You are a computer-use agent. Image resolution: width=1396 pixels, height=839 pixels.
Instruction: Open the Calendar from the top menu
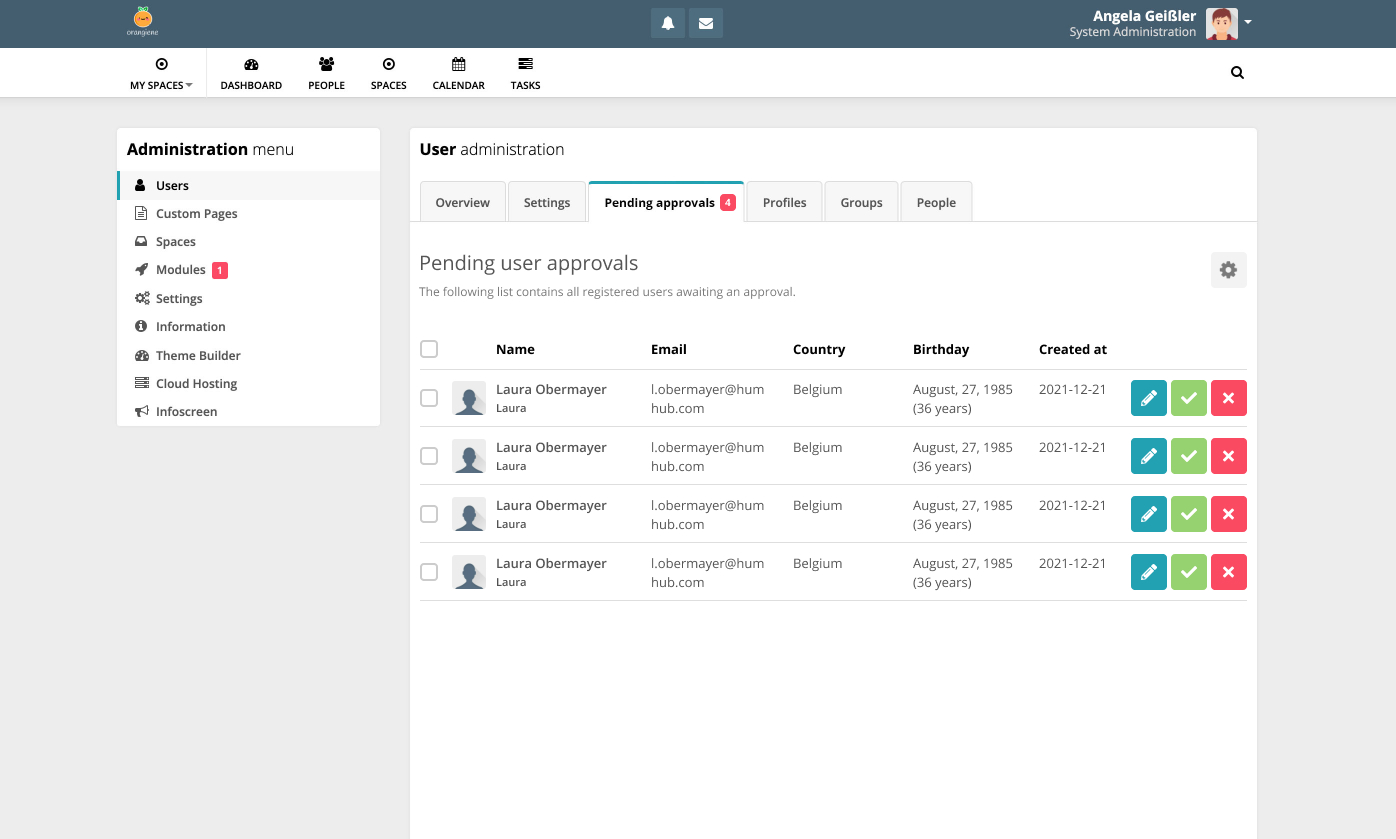pos(458,72)
